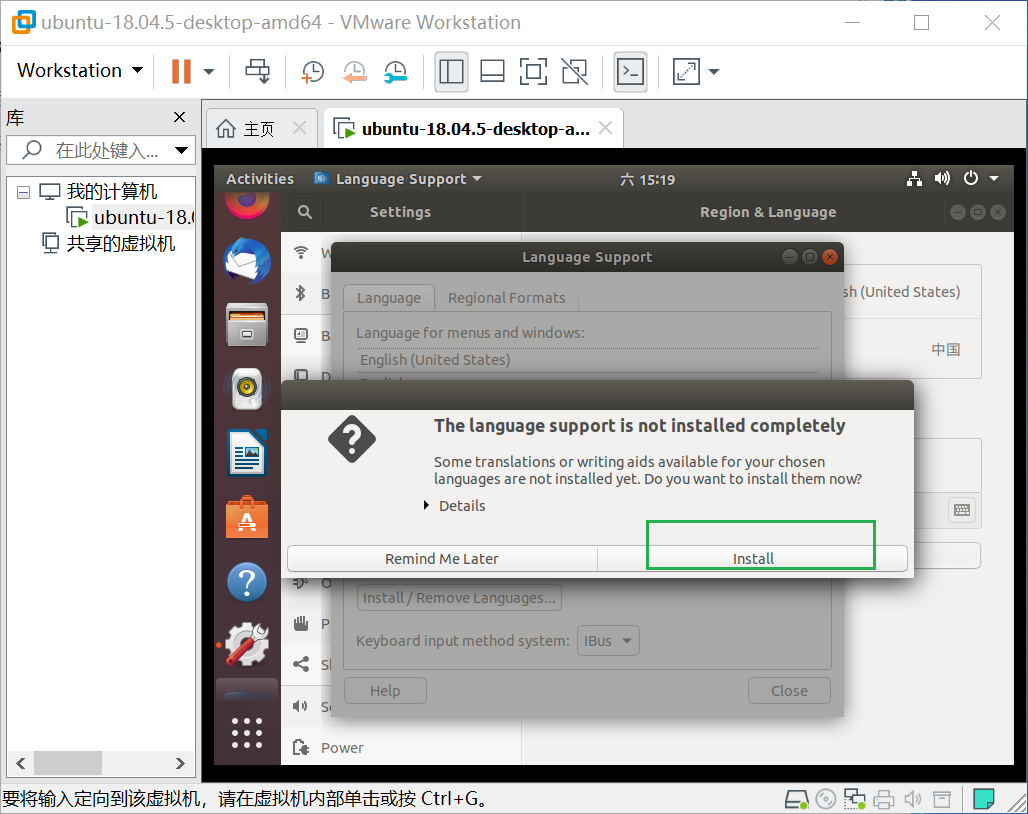Image resolution: width=1028 pixels, height=814 pixels.
Task: Enter full screen mode
Action: pos(533,71)
